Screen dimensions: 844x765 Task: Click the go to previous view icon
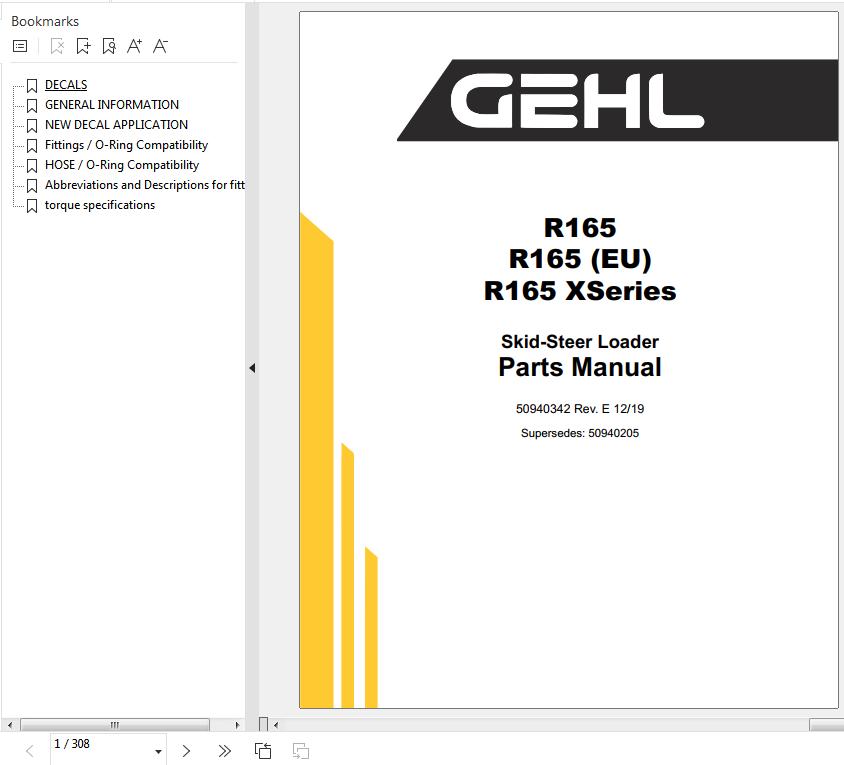click(263, 751)
